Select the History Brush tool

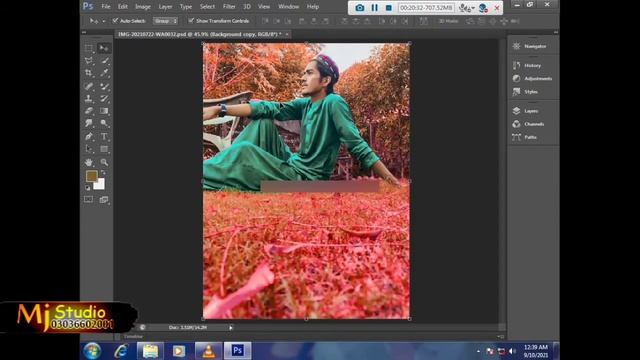pos(104,98)
